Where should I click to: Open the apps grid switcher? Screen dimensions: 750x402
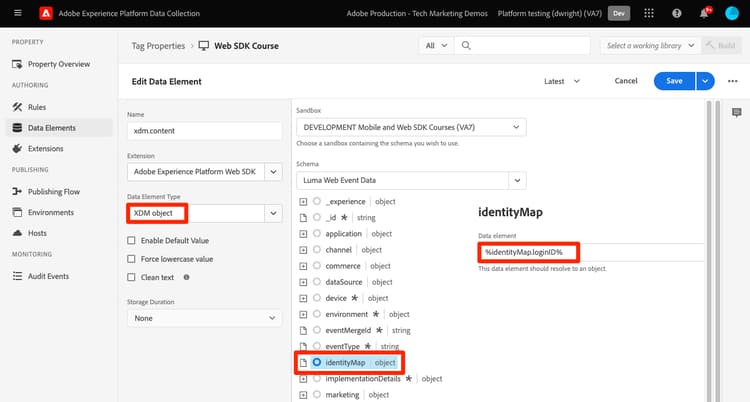click(649, 13)
